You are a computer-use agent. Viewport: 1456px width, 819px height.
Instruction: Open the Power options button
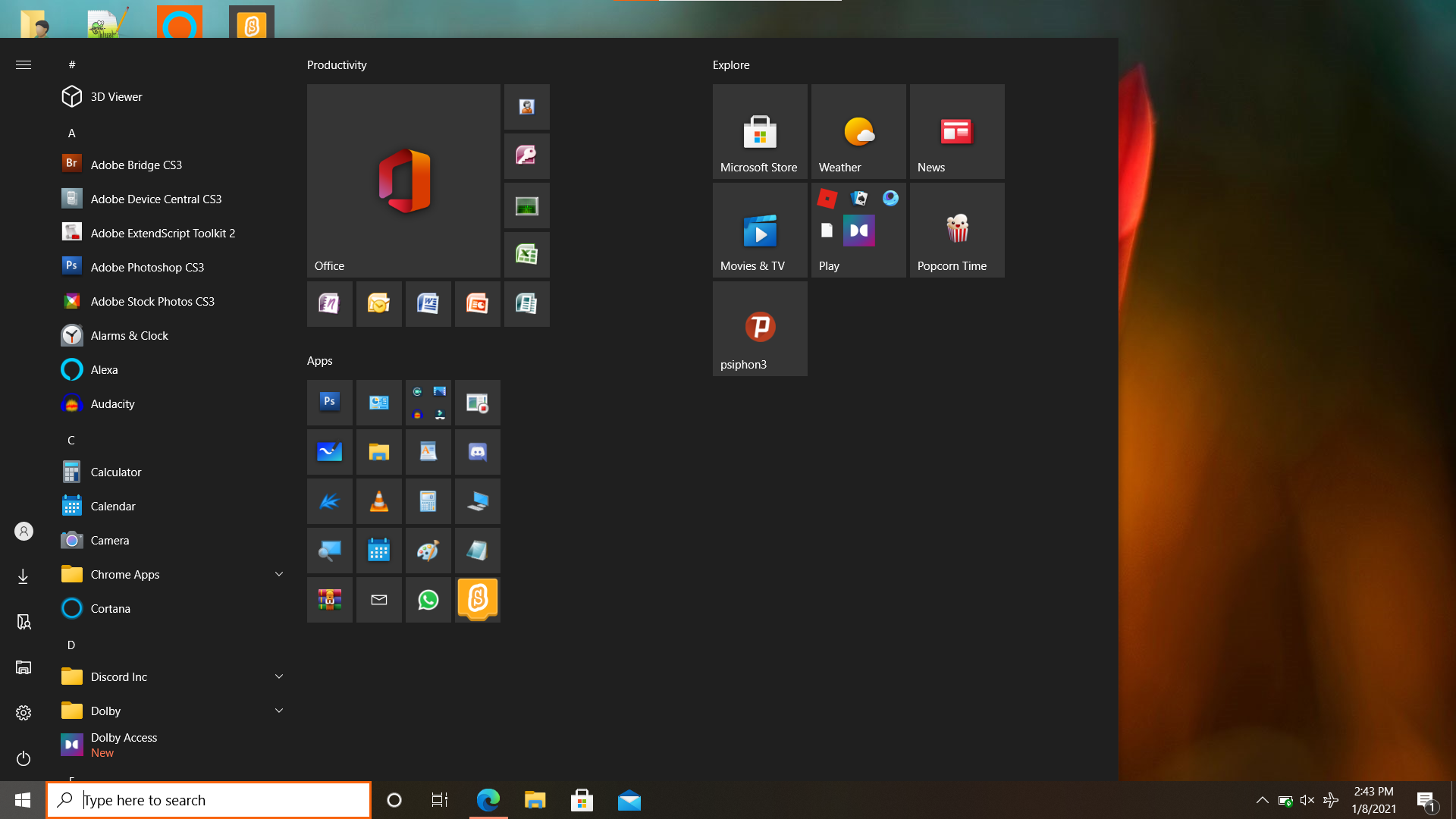[24, 758]
